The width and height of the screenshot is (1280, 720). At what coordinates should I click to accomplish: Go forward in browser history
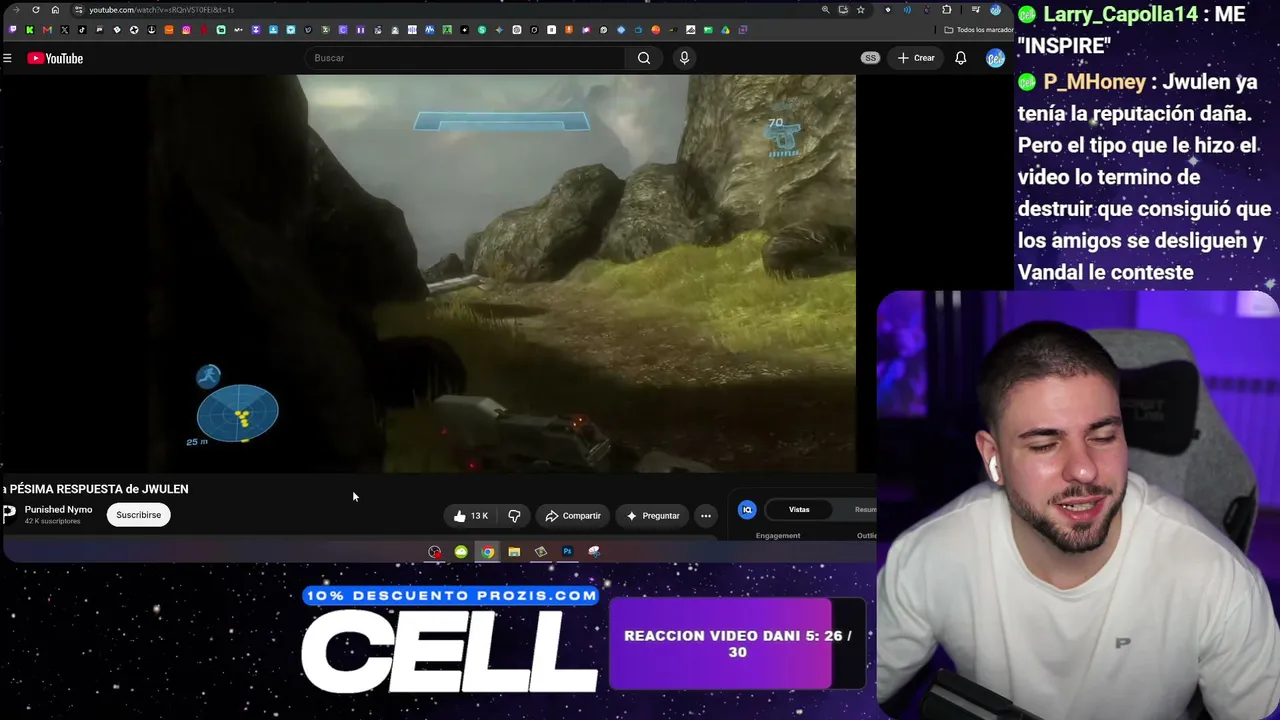(x=17, y=10)
